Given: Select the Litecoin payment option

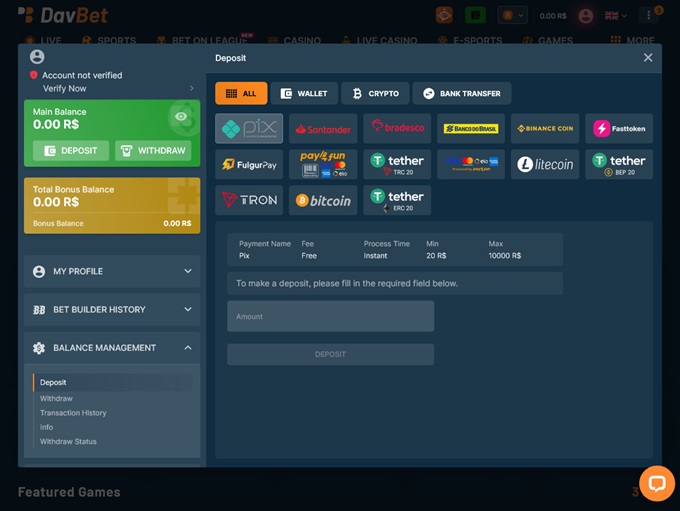Looking at the screenshot, I should point(545,164).
